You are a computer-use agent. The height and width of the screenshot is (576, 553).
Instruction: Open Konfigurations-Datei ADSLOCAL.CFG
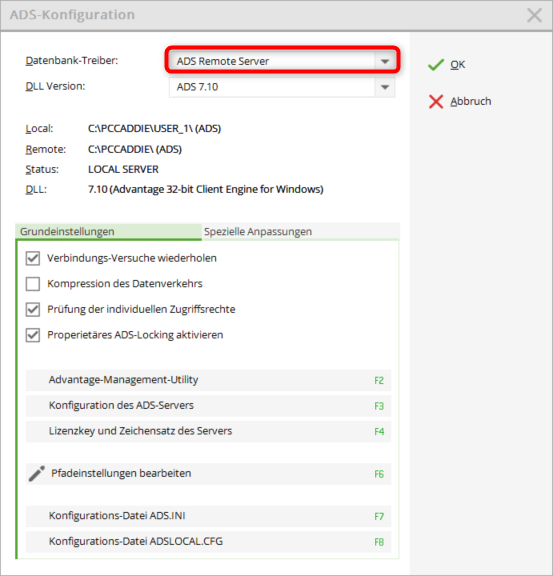[208, 542]
